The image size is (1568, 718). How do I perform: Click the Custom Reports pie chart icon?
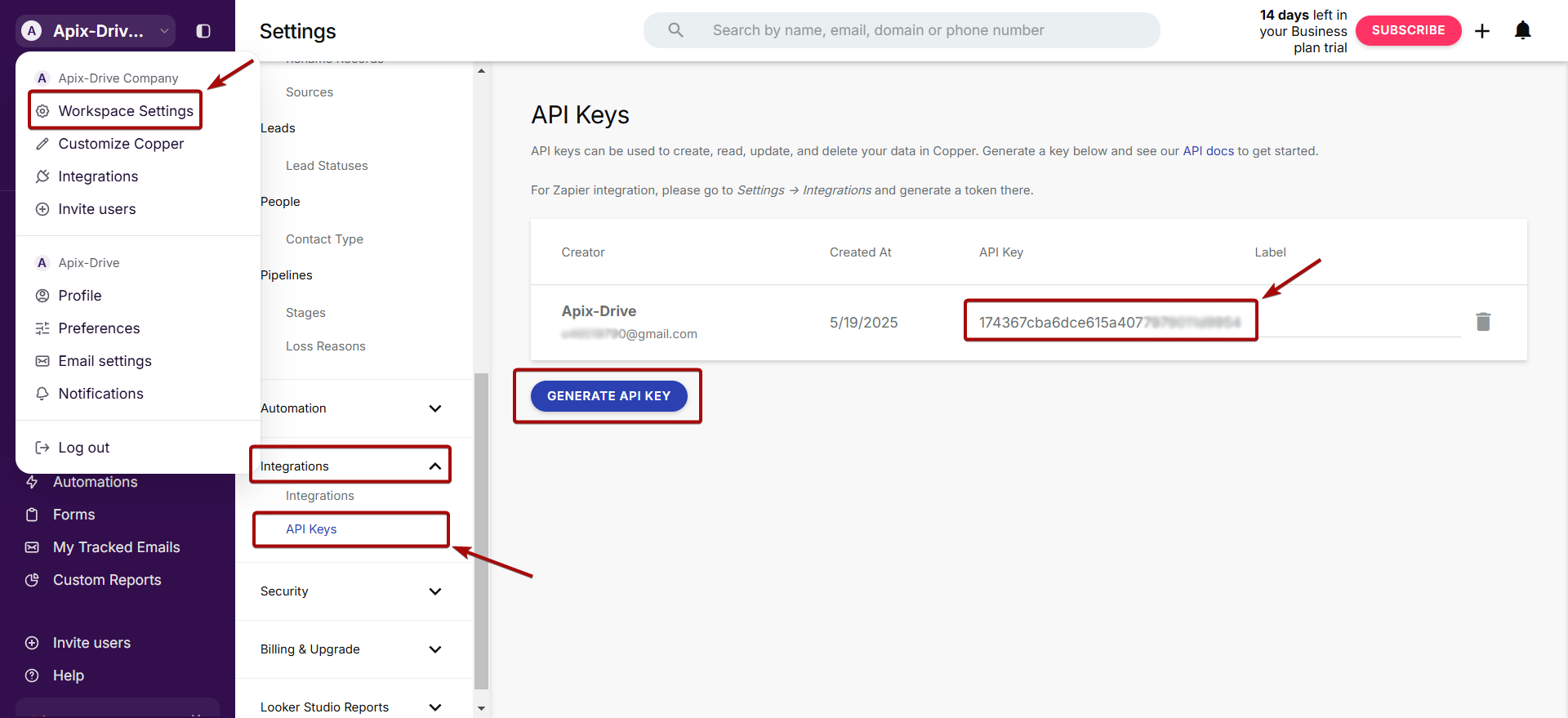[x=32, y=580]
